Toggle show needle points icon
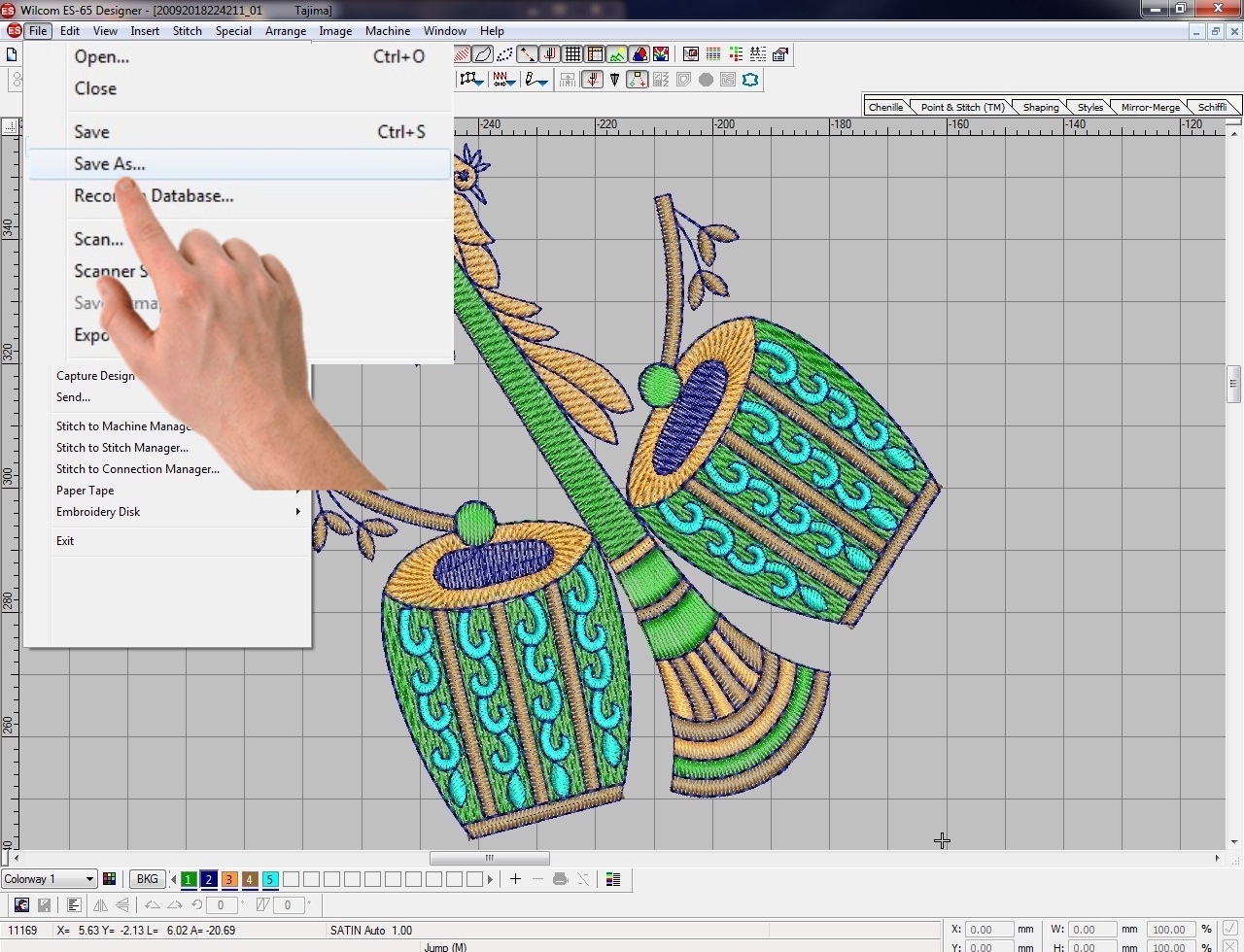The height and width of the screenshot is (952, 1244). pyautogui.click(x=550, y=54)
